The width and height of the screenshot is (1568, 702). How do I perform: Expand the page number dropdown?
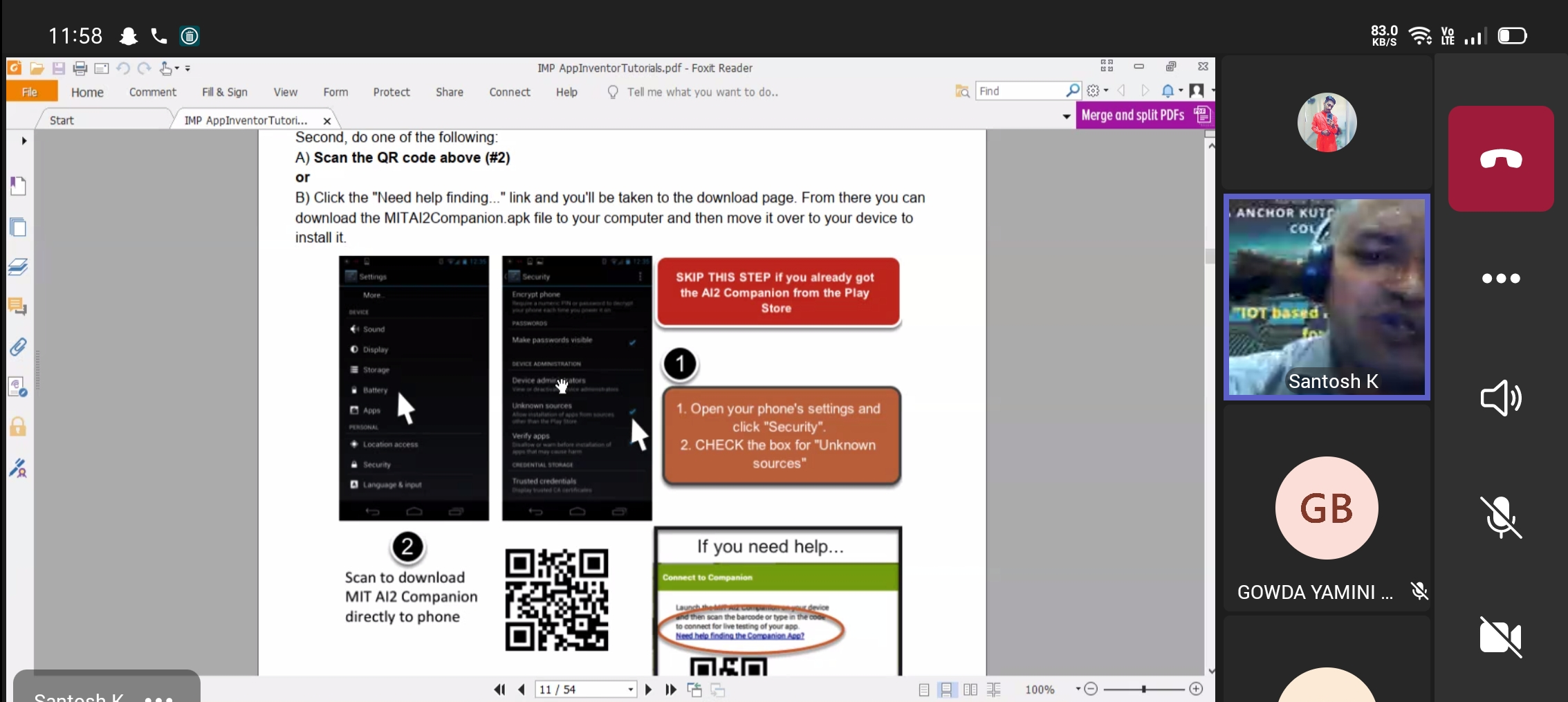(x=630, y=690)
